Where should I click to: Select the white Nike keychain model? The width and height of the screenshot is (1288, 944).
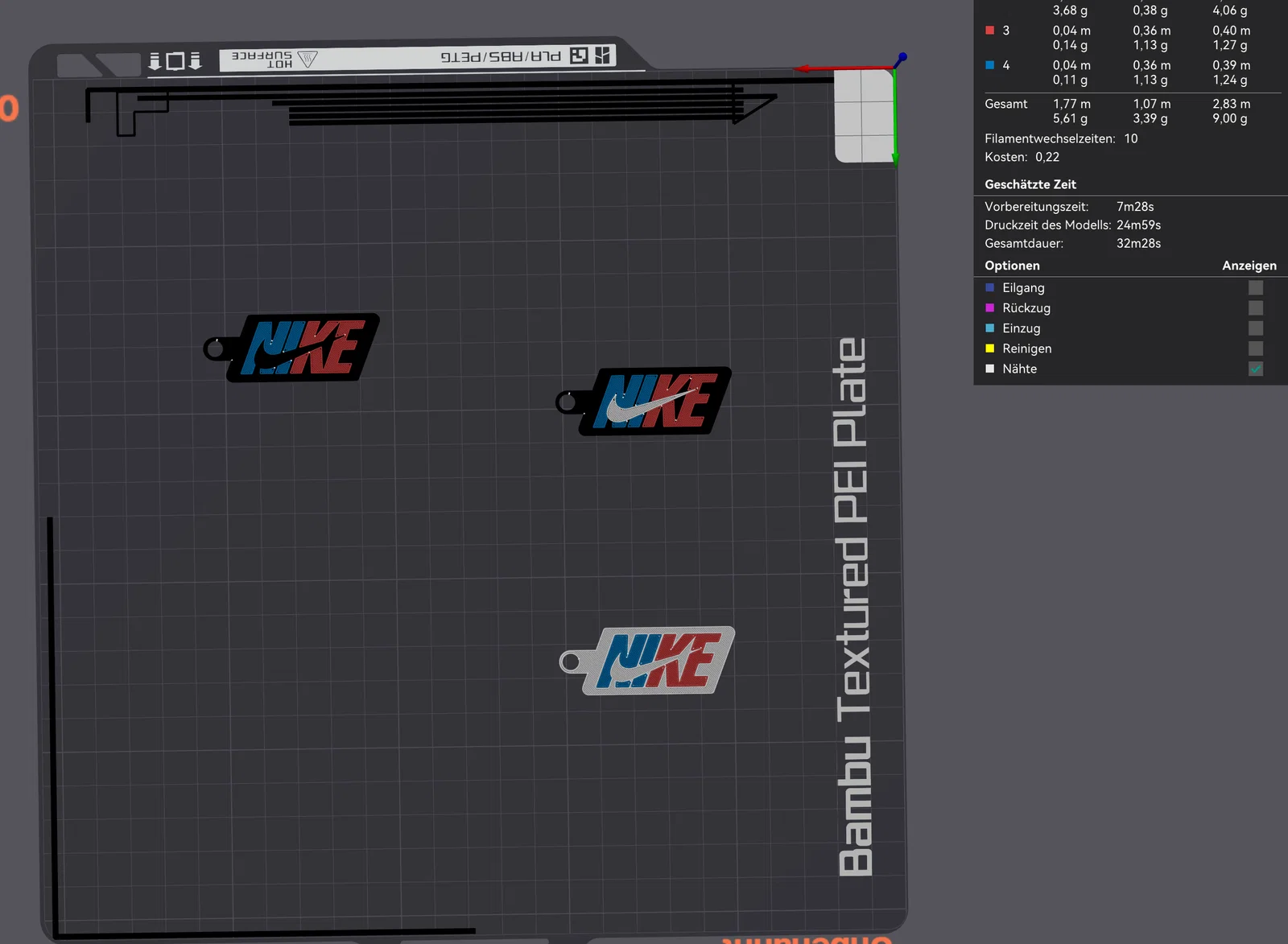click(649, 661)
